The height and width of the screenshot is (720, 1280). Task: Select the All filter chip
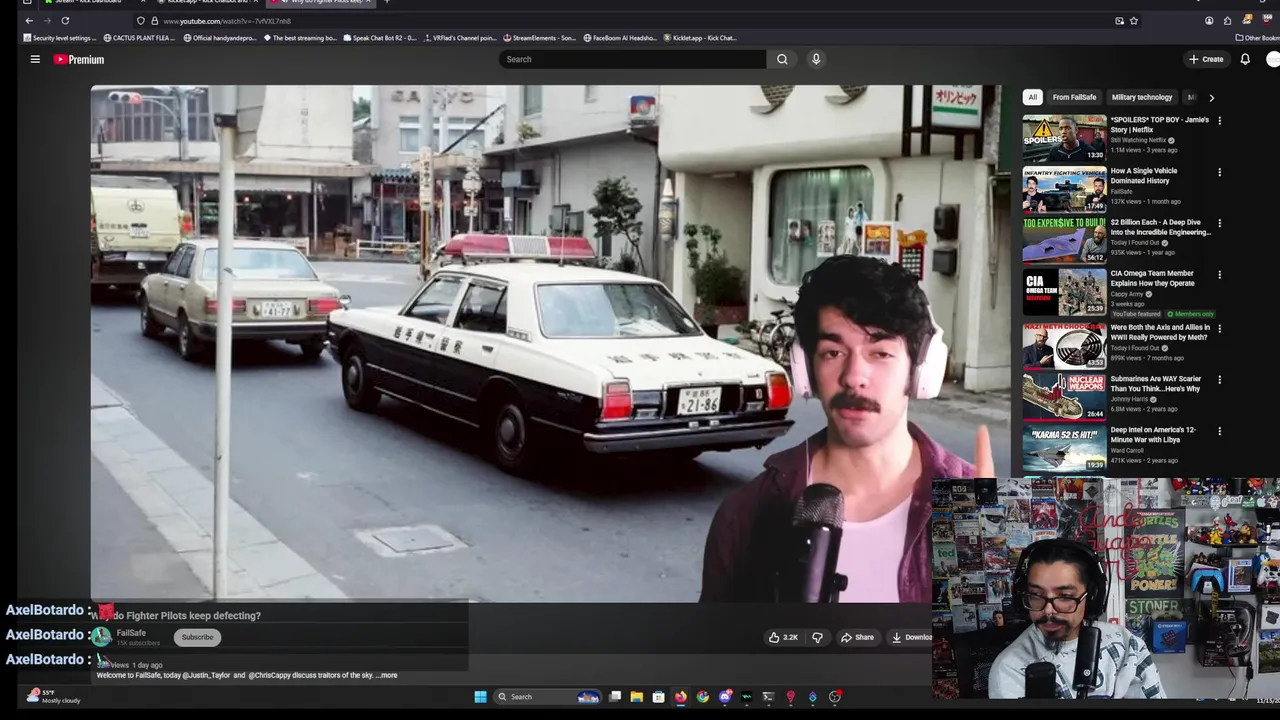tap(1032, 97)
